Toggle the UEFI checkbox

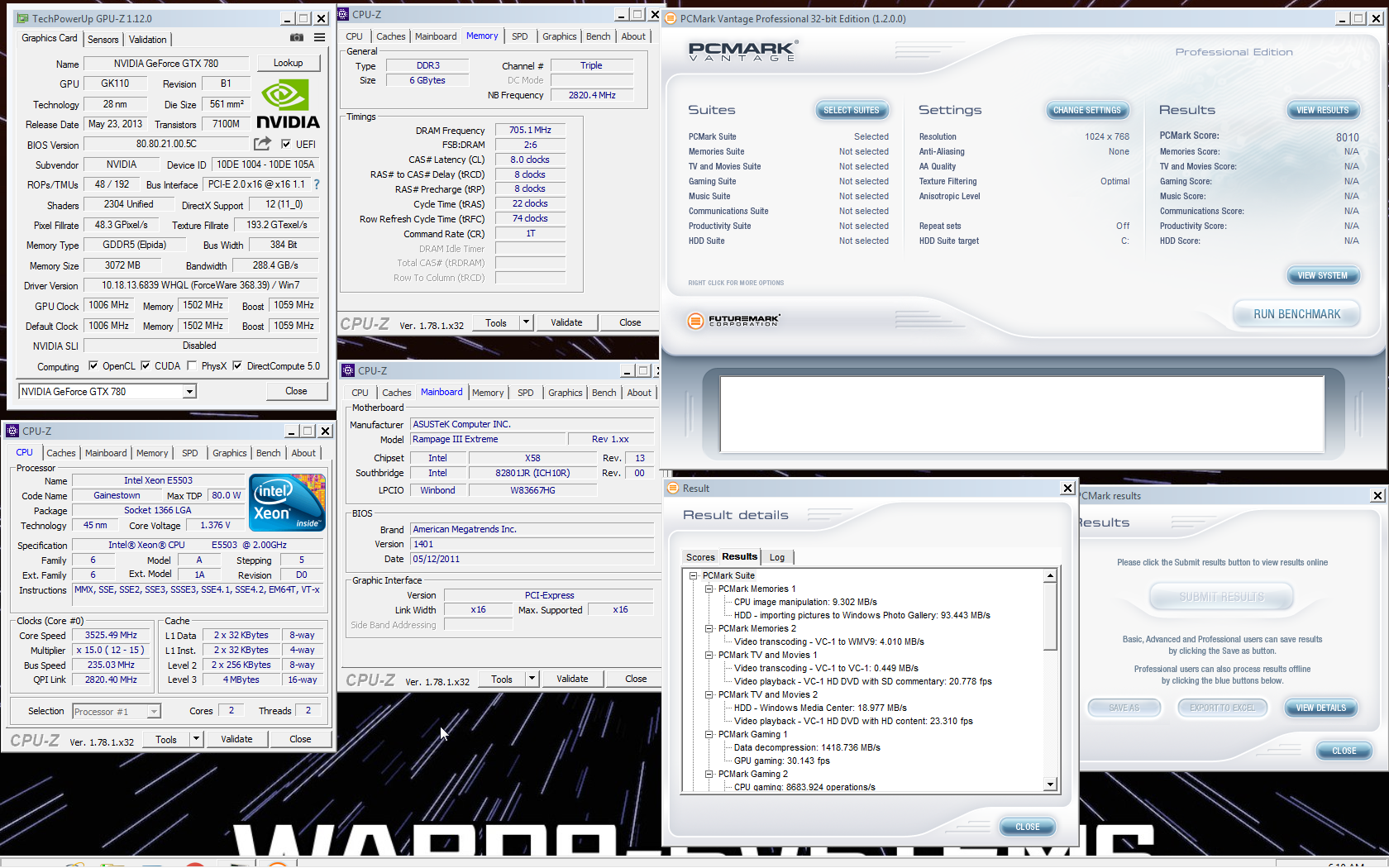coord(286,144)
